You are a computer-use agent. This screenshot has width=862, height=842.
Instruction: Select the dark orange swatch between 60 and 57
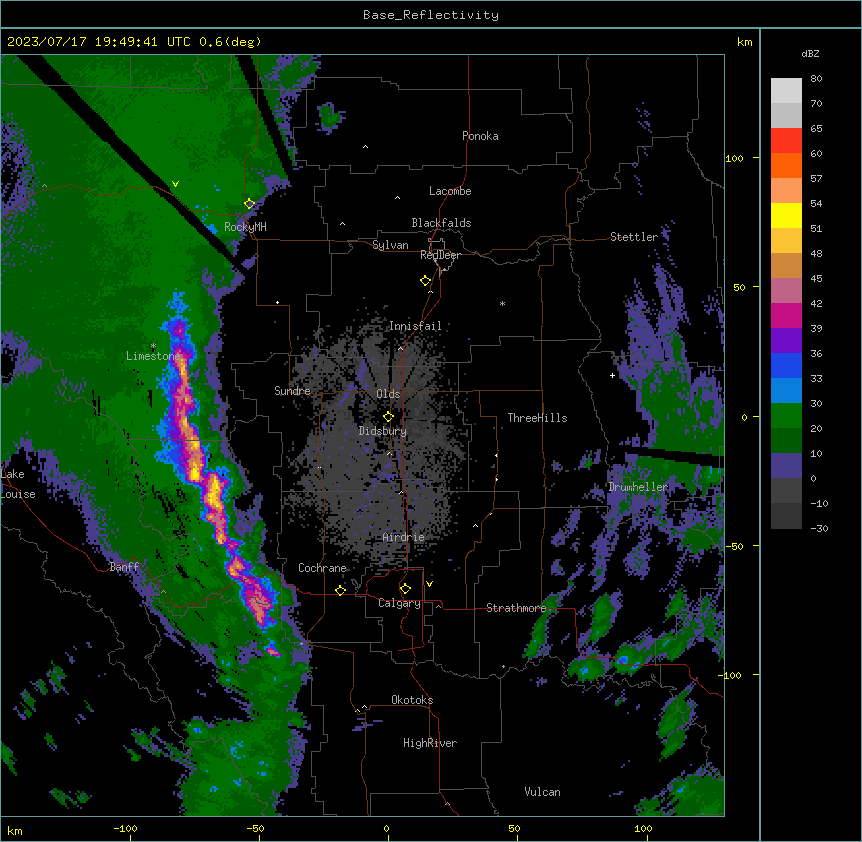tap(786, 165)
